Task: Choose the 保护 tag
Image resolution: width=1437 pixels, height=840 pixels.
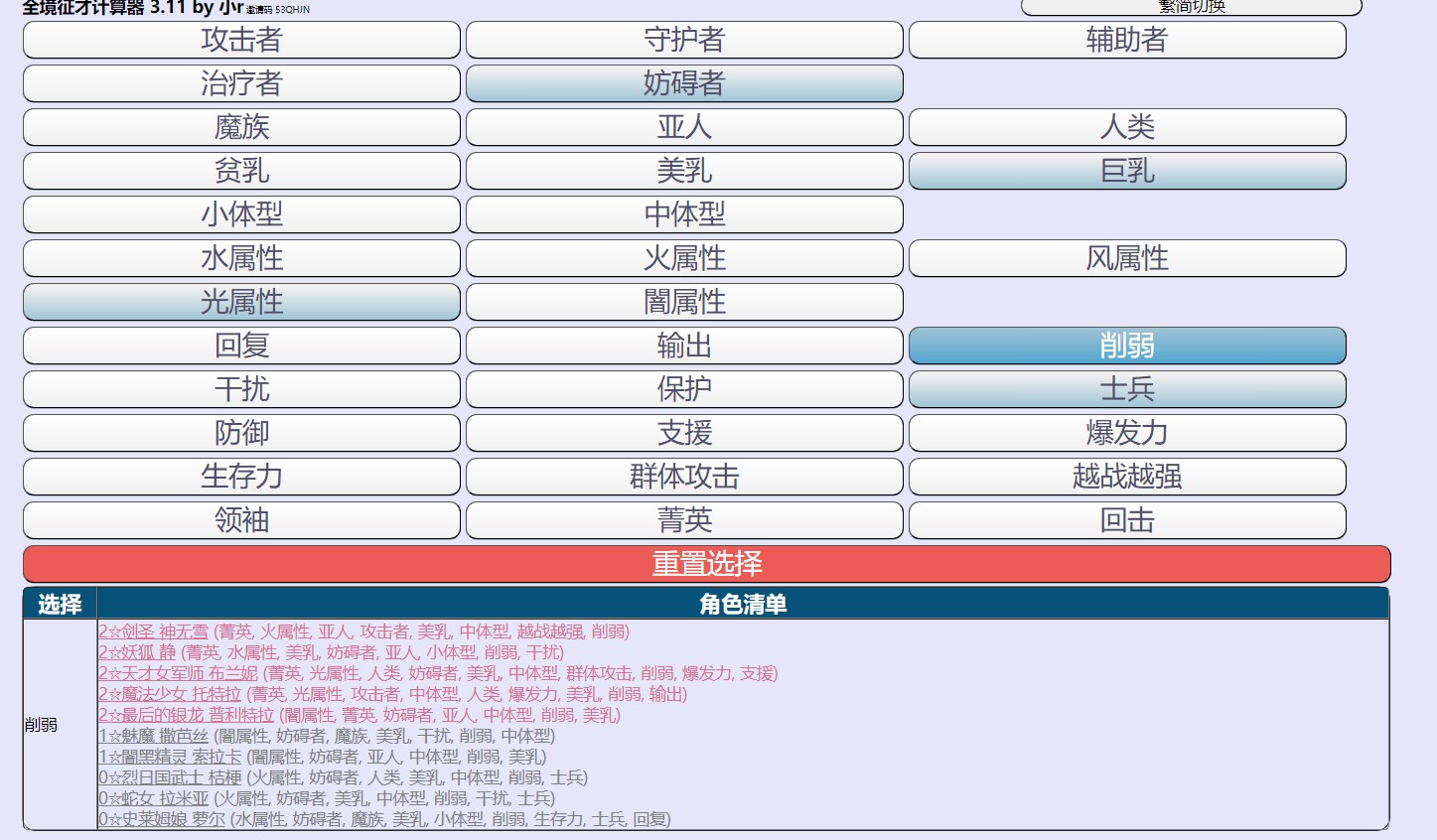Action: click(684, 389)
